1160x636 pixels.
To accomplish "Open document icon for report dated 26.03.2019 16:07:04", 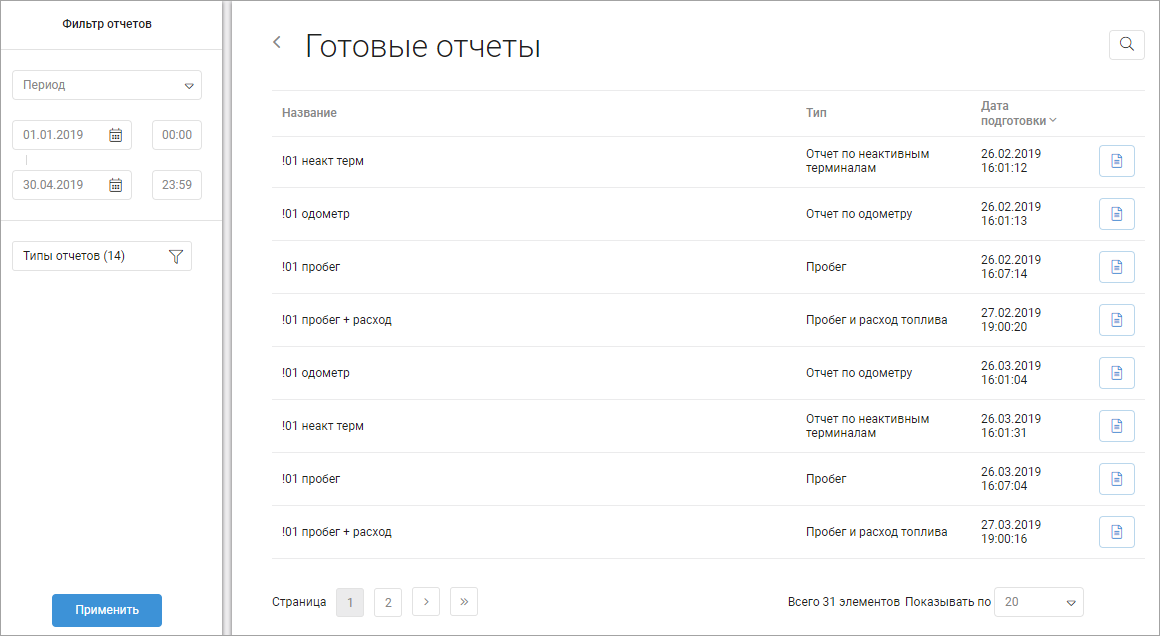I will (1116, 479).
